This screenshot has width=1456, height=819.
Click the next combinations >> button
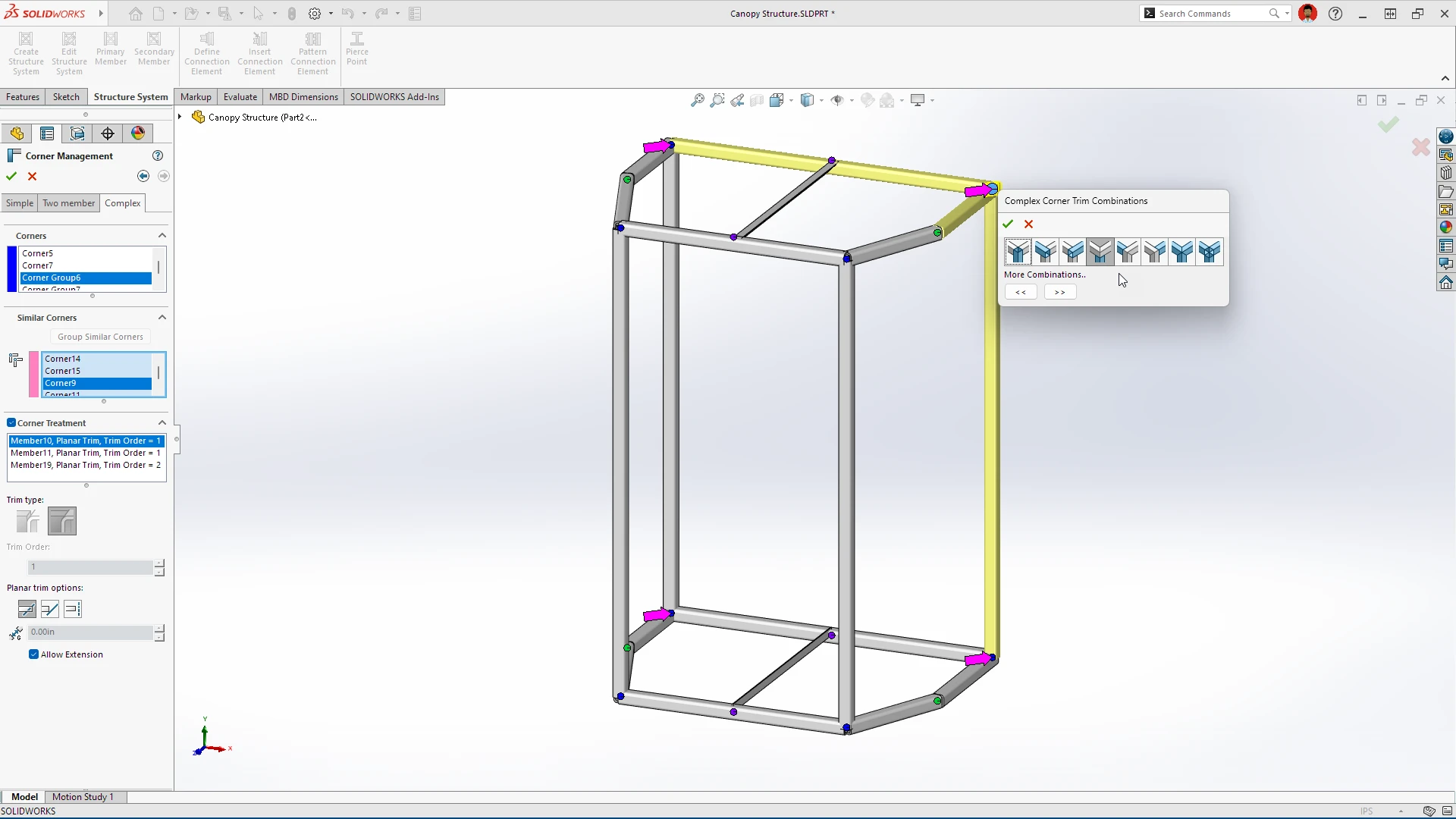coord(1059,292)
